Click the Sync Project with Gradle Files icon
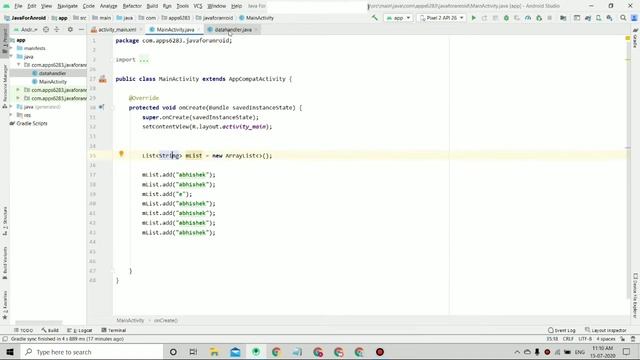The image size is (640, 360). 588,18
